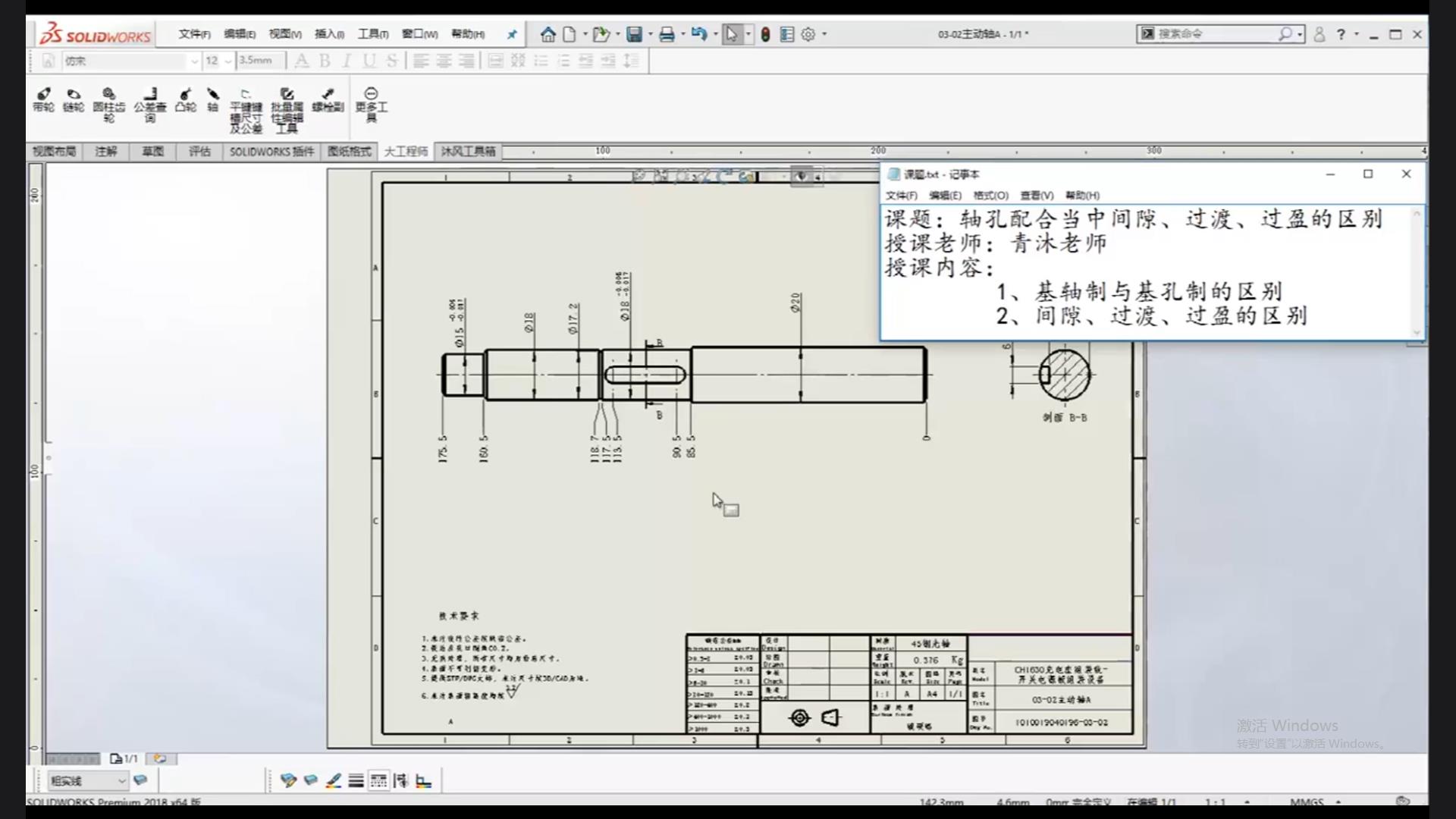The image size is (1456, 819).
Task: Open the SolidWorks 插入(I) menu
Action: coord(330,34)
